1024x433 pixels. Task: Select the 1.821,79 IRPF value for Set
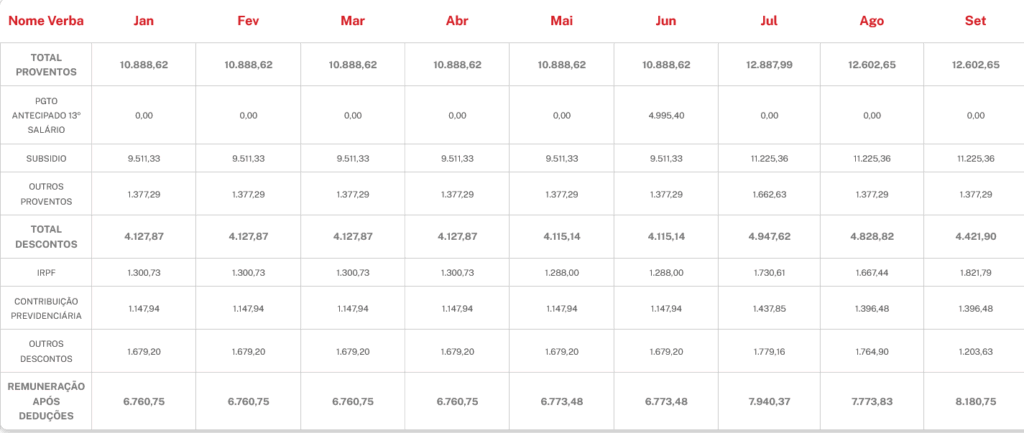point(975,272)
